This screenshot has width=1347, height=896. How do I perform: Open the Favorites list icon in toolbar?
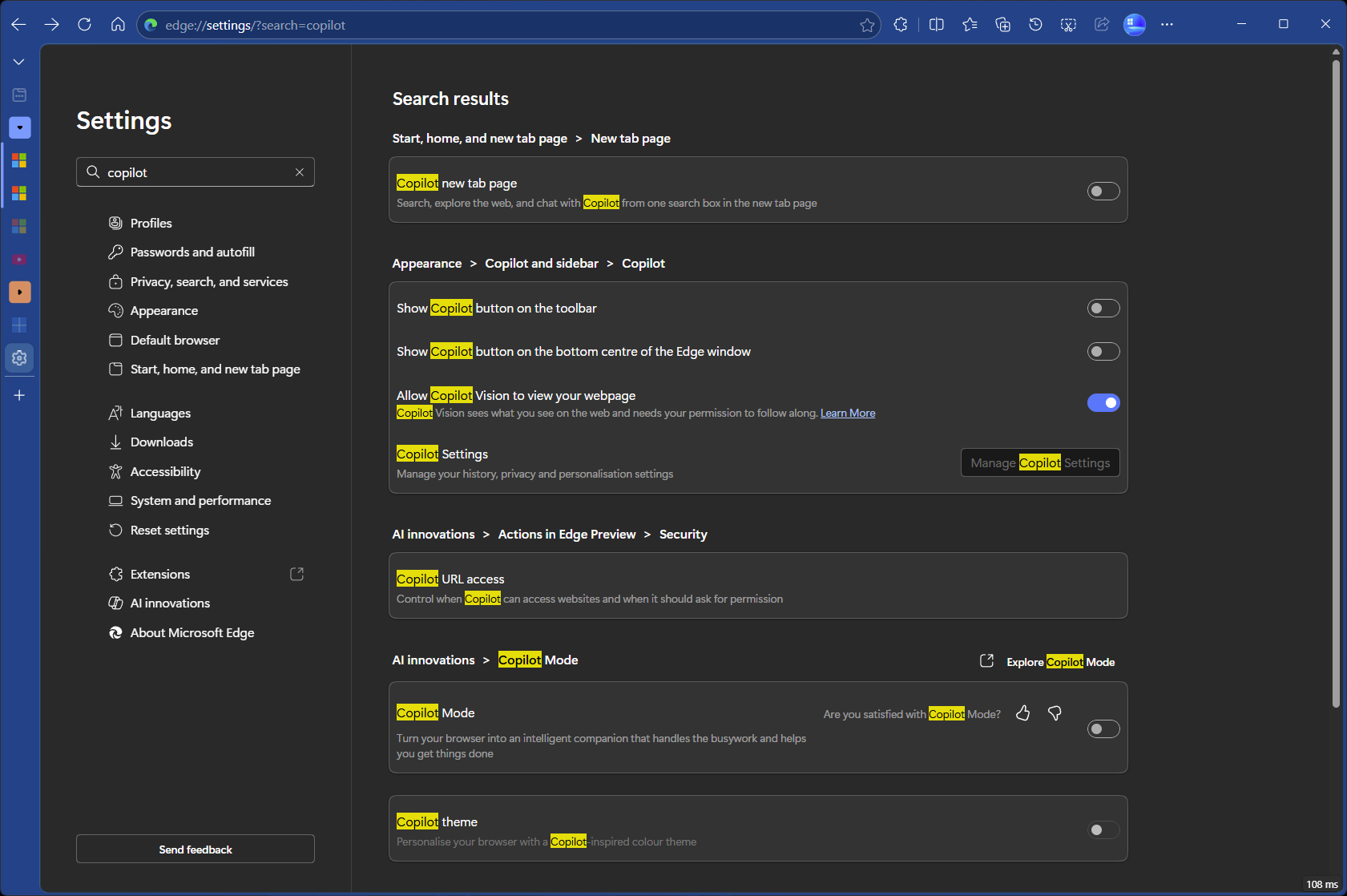point(970,25)
